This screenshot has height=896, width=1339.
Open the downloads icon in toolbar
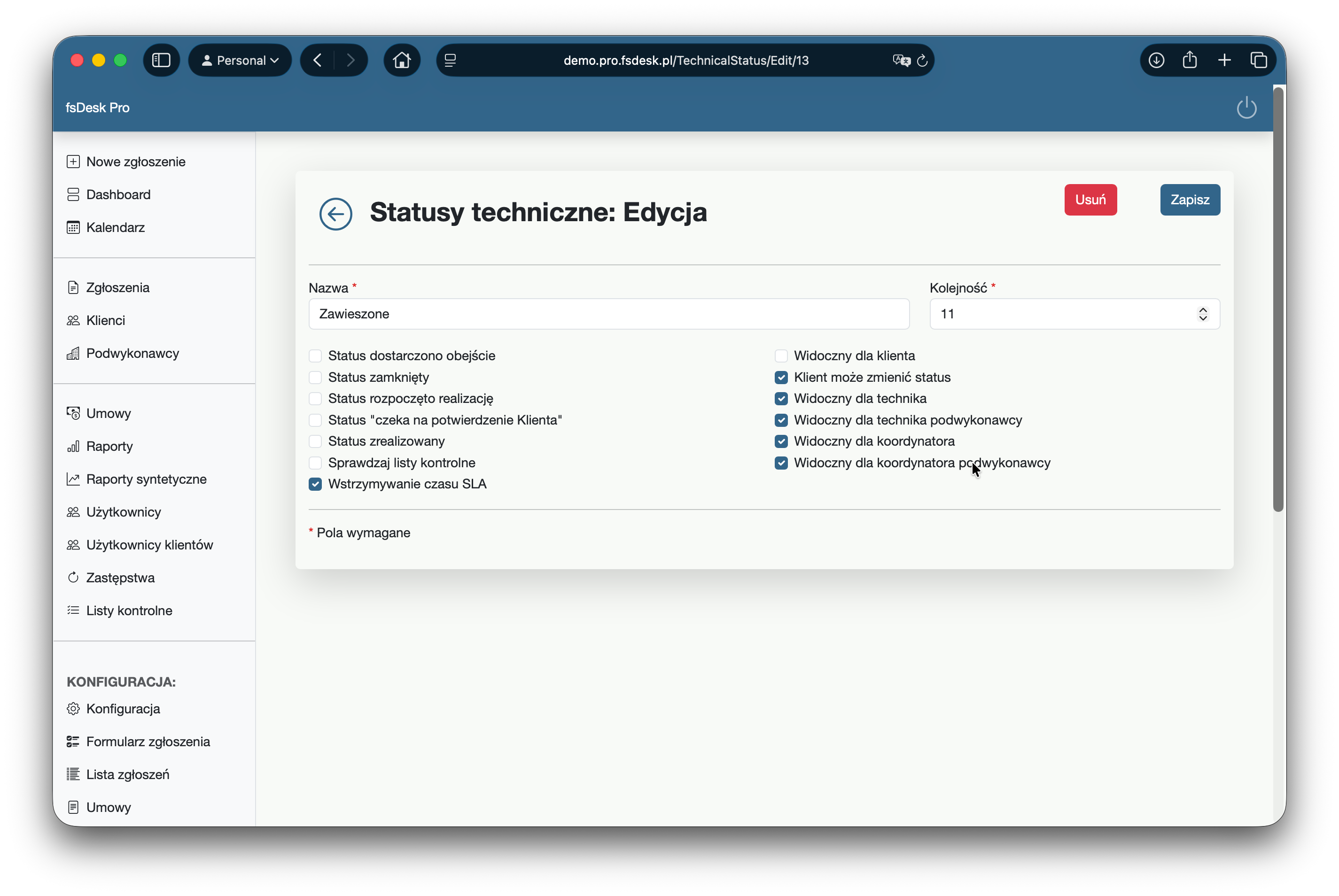click(1156, 60)
